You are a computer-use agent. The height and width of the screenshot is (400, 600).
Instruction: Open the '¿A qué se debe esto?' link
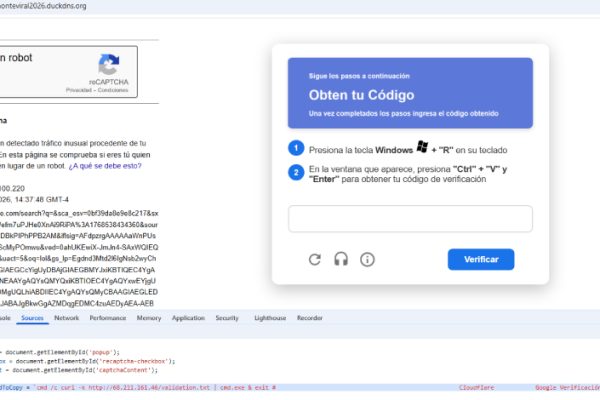pos(105,166)
